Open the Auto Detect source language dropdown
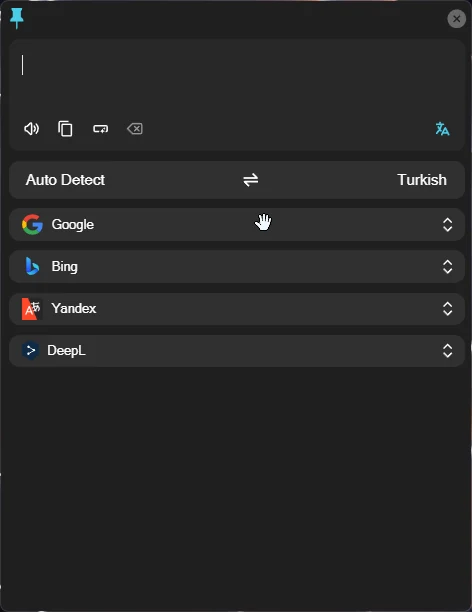This screenshot has width=472, height=612. (x=65, y=180)
